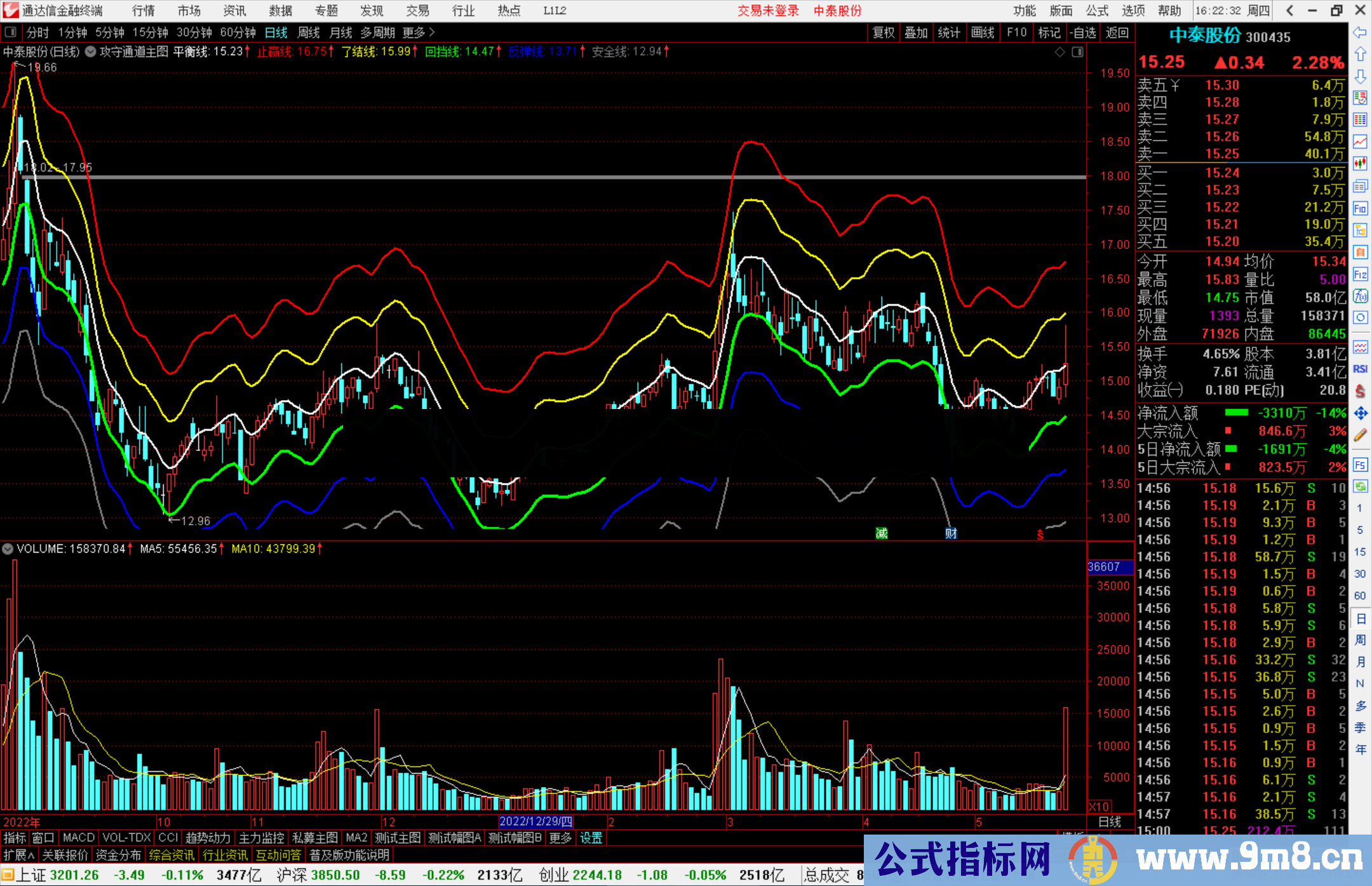The height and width of the screenshot is (886, 1372).
Task: Open the 行情 menu
Action: point(144,11)
